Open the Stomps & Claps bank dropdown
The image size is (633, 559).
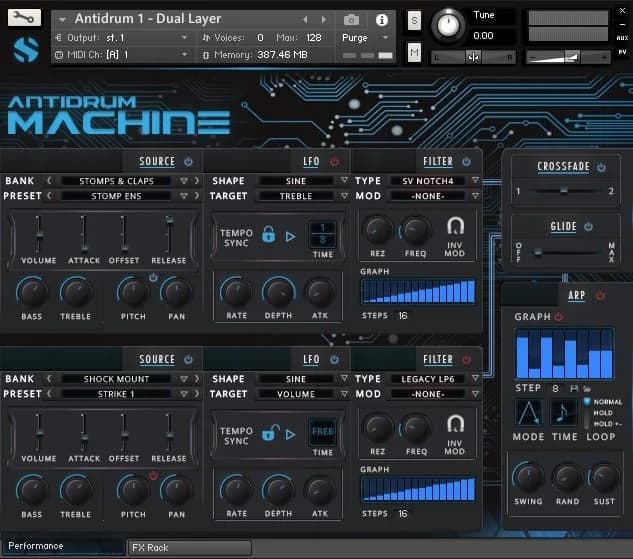[x=184, y=181]
